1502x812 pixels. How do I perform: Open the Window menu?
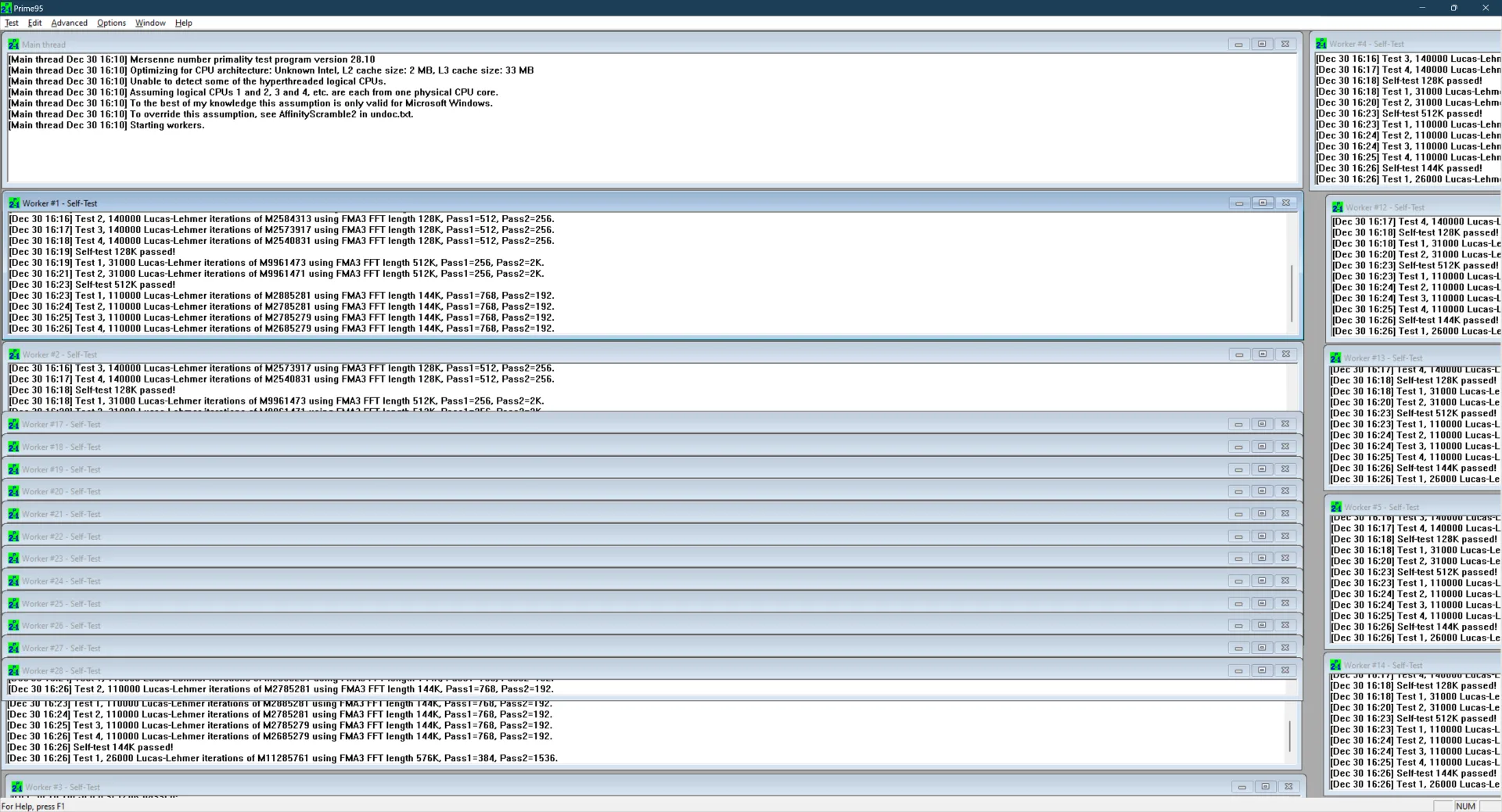pyautogui.click(x=150, y=23)
